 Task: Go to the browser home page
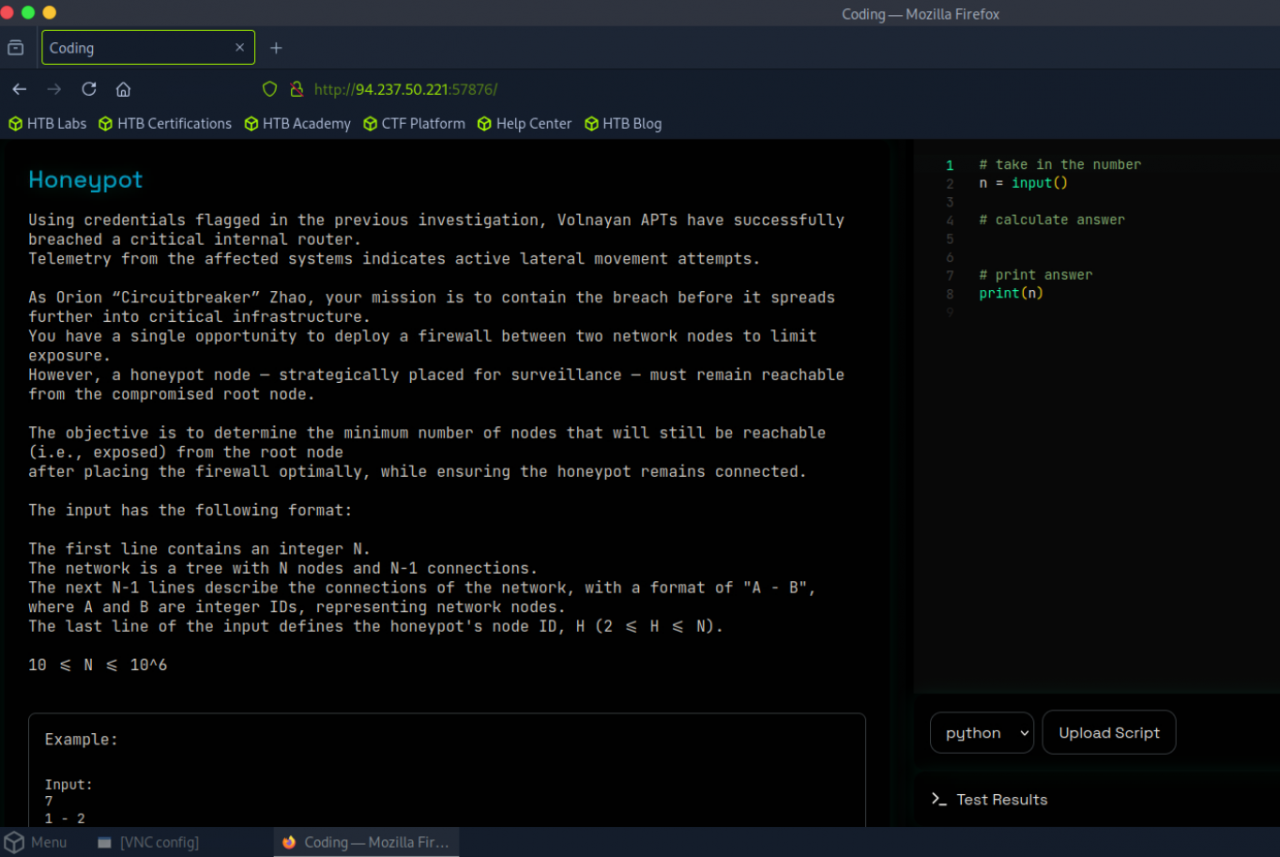(x=123, y=89)
